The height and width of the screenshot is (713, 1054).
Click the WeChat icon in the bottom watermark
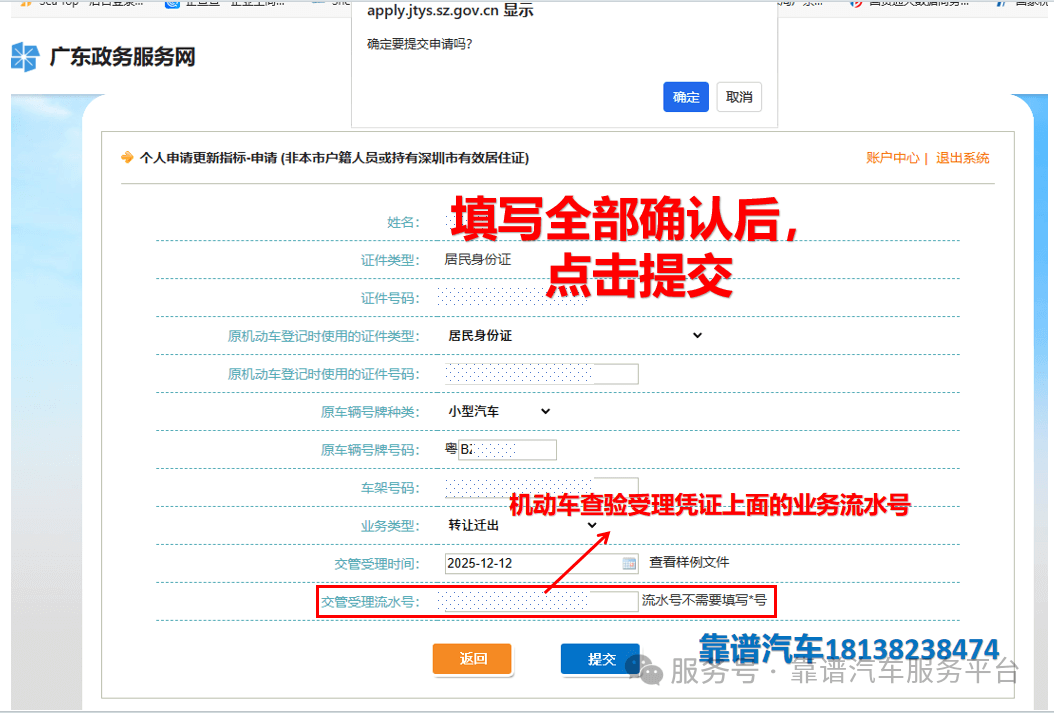pyautogui.click(x=651, y=671)
